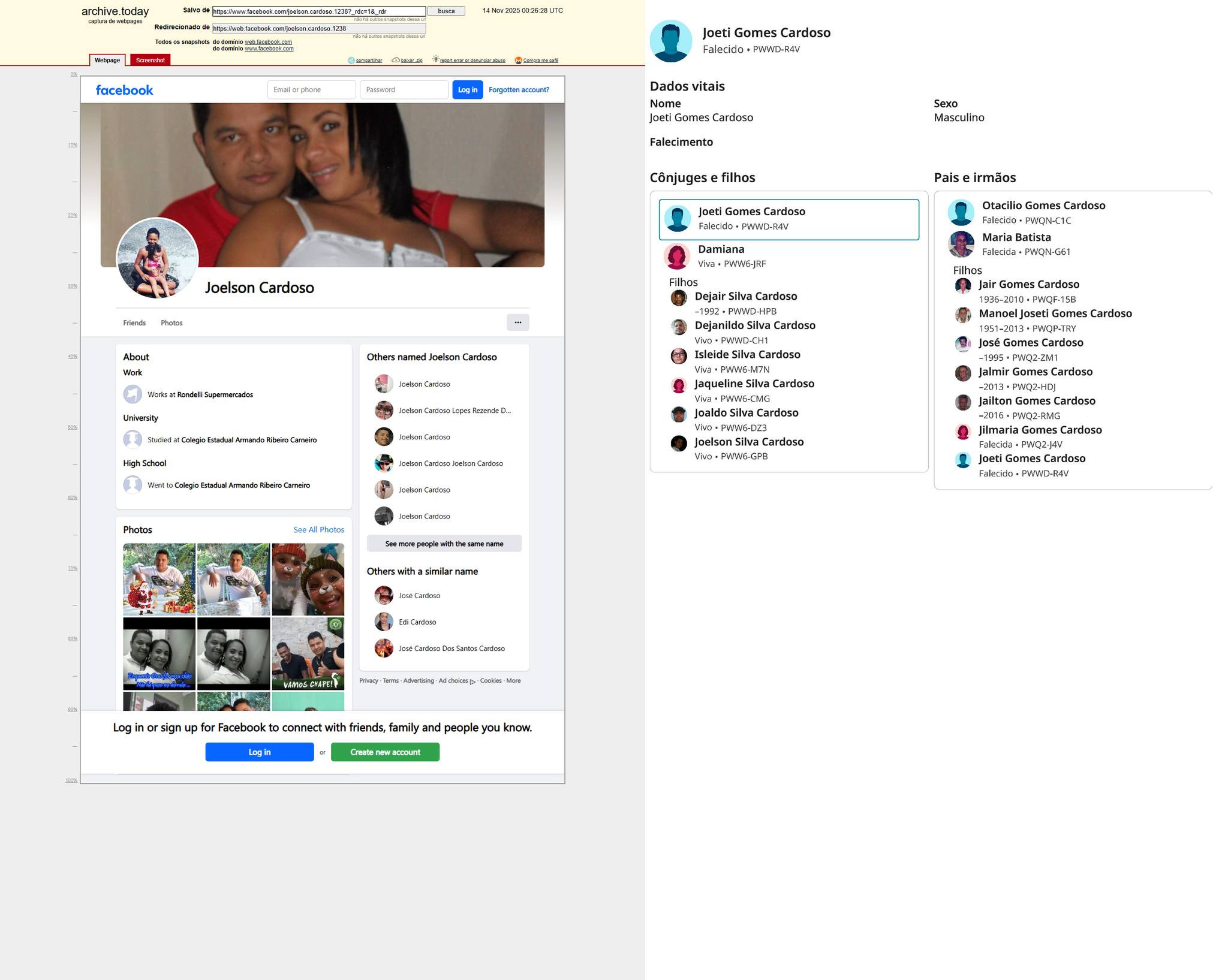Click the compartilhar share icon
1228x980 pixels.
click(x=351, y=60)
